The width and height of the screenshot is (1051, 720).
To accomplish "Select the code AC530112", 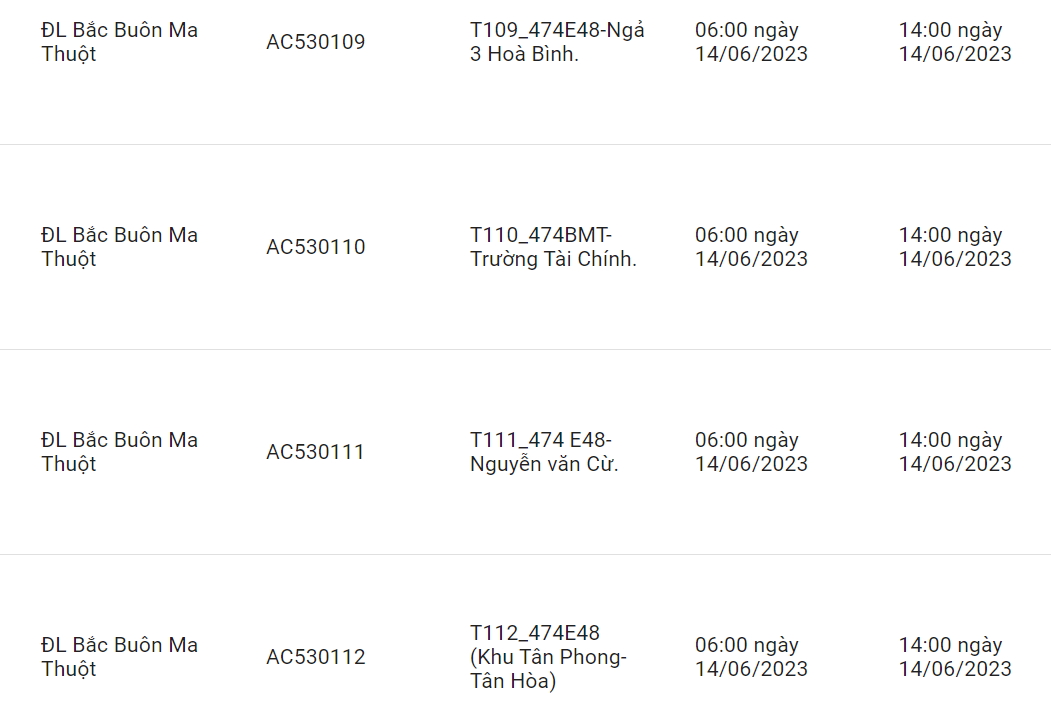I will 315,657.
